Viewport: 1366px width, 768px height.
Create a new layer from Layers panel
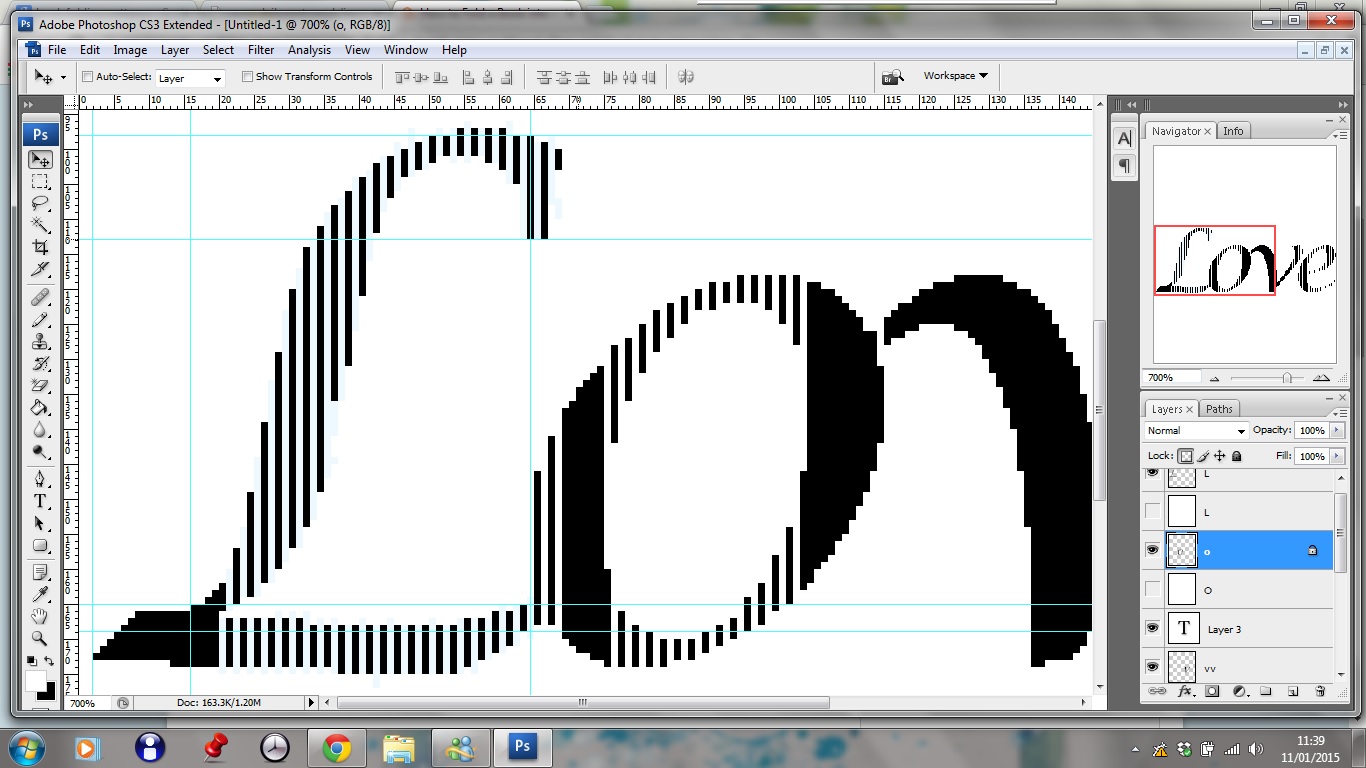(x=1292, y=691)
